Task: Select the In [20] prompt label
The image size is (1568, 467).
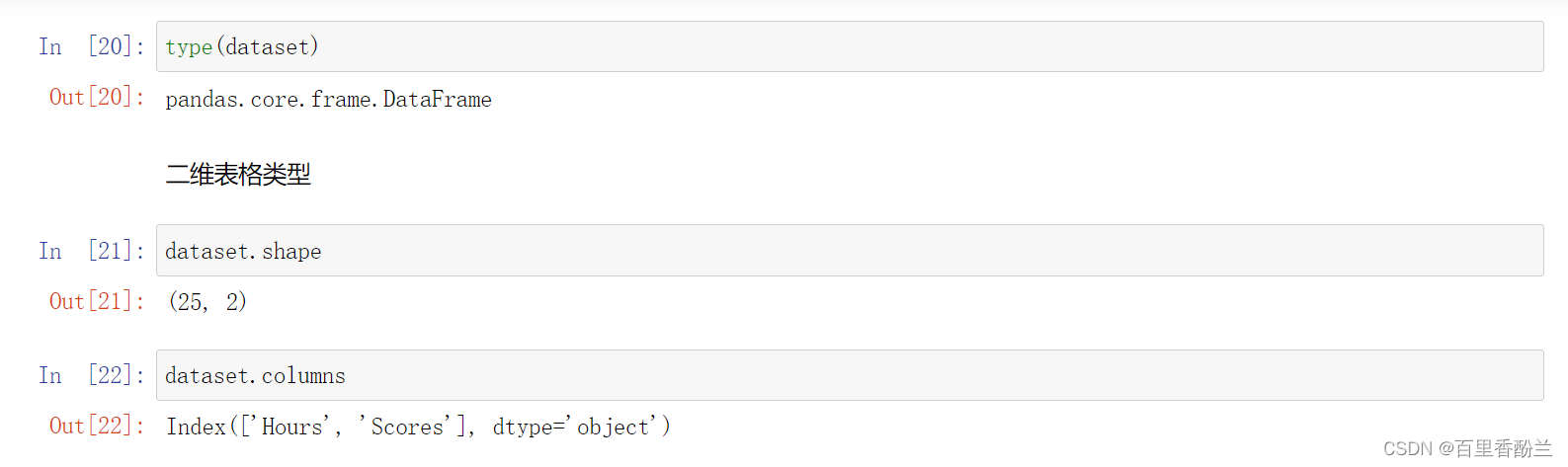Action: point(91,46)
